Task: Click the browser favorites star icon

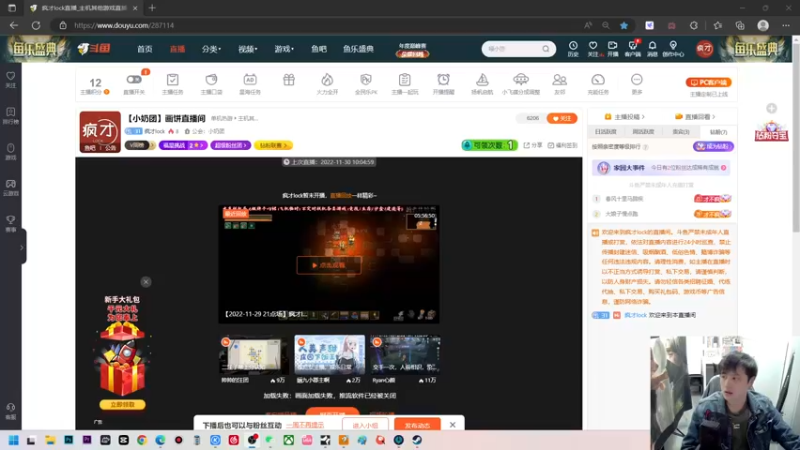Action: pos(624,25)
